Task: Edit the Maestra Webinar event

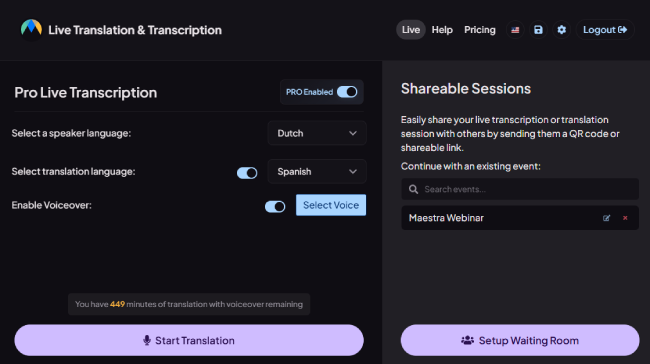Action: [606, 218]
